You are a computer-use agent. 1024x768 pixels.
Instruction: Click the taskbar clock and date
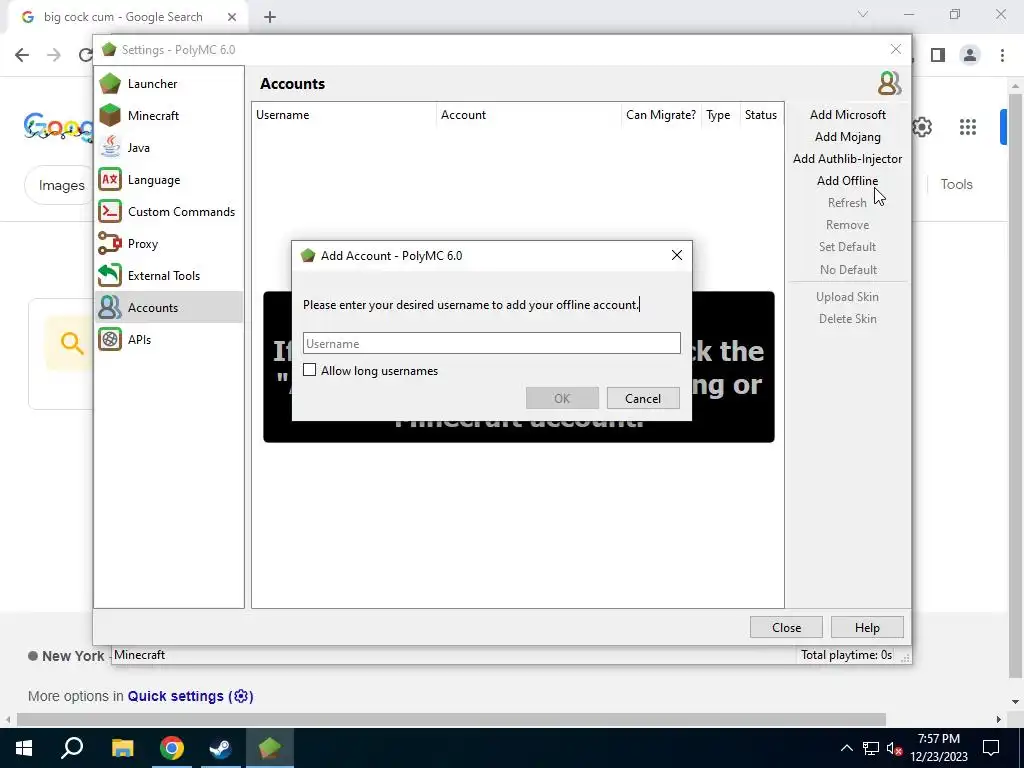pyautogui.click(x=938, y=748)
